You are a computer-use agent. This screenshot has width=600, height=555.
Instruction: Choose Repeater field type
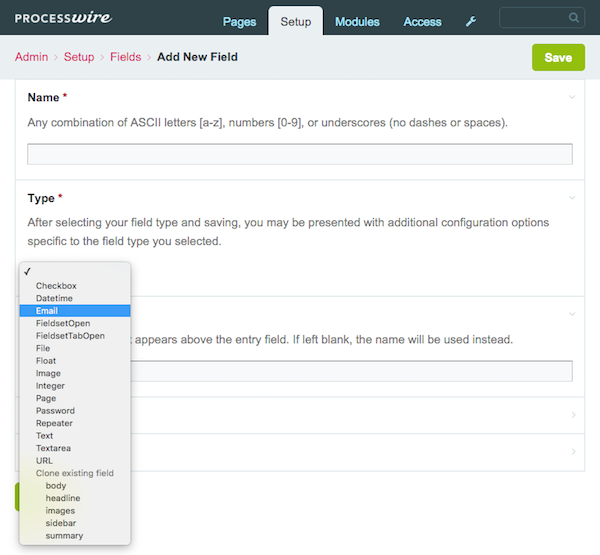tap(75, 423)
